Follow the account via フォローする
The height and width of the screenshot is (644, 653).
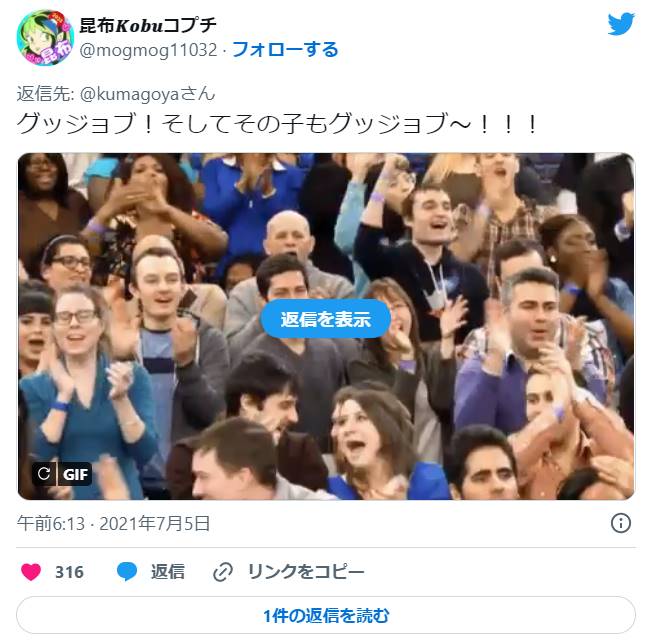click(x=285, y=50)
